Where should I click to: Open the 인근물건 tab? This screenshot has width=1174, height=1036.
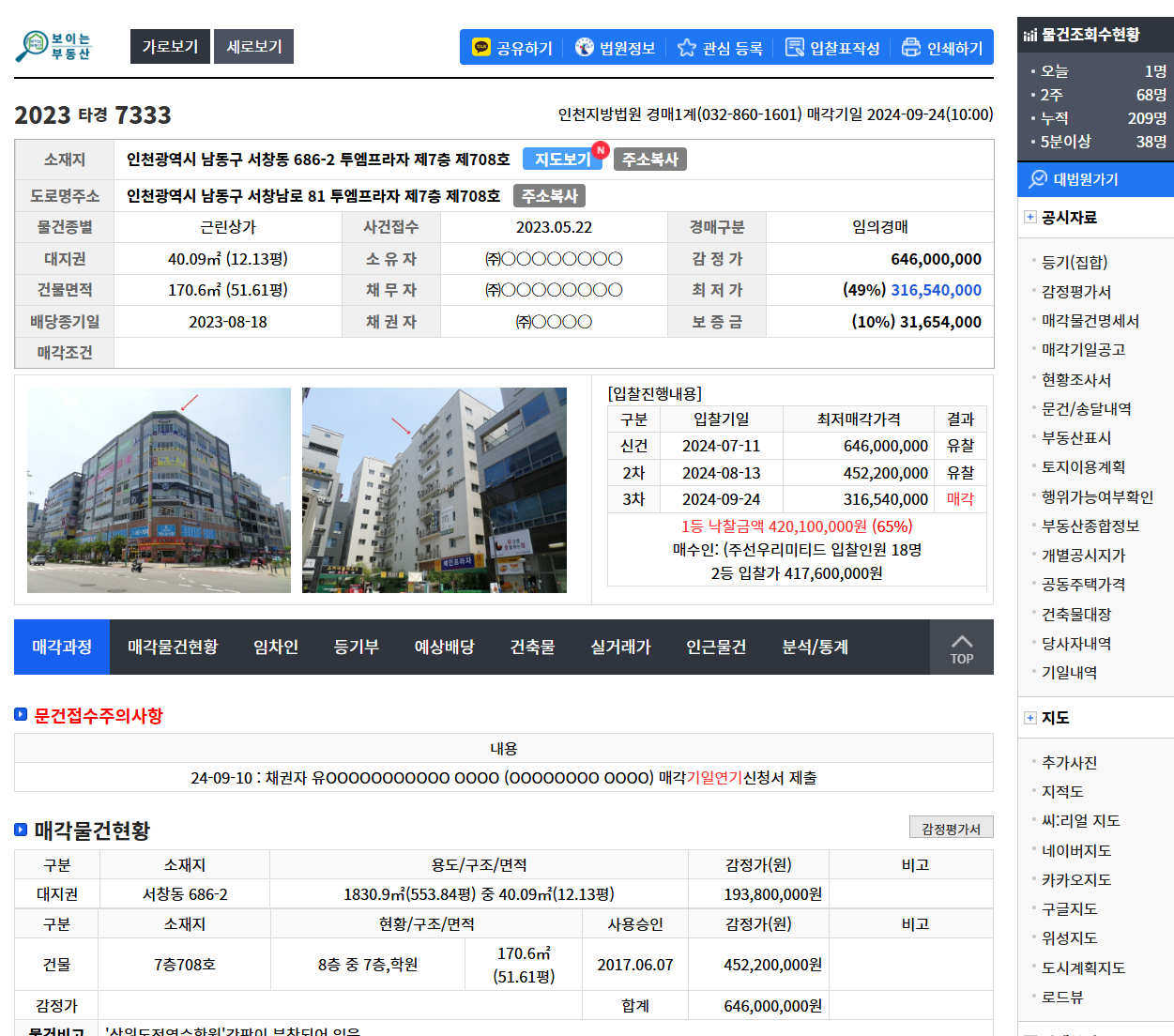click(717, 647)
